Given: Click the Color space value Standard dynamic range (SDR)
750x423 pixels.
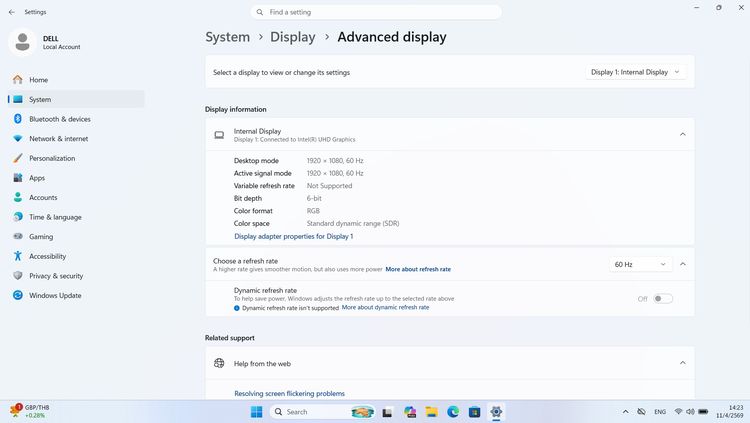Looking at the screenshot, I should coord(353,223).
